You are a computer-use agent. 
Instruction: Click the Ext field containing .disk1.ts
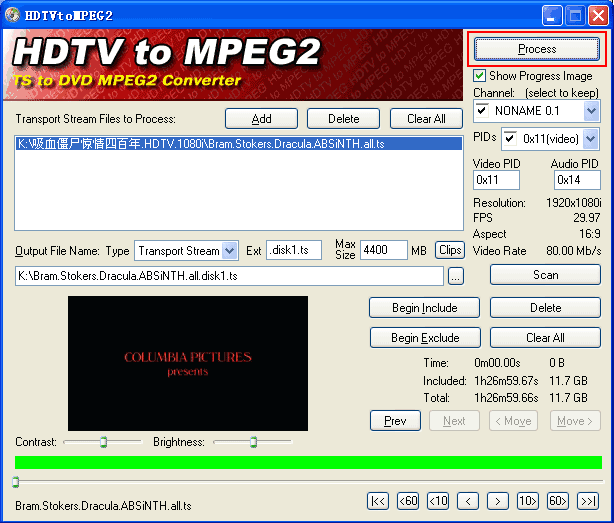pyautogui.click(x=294, y=250)
